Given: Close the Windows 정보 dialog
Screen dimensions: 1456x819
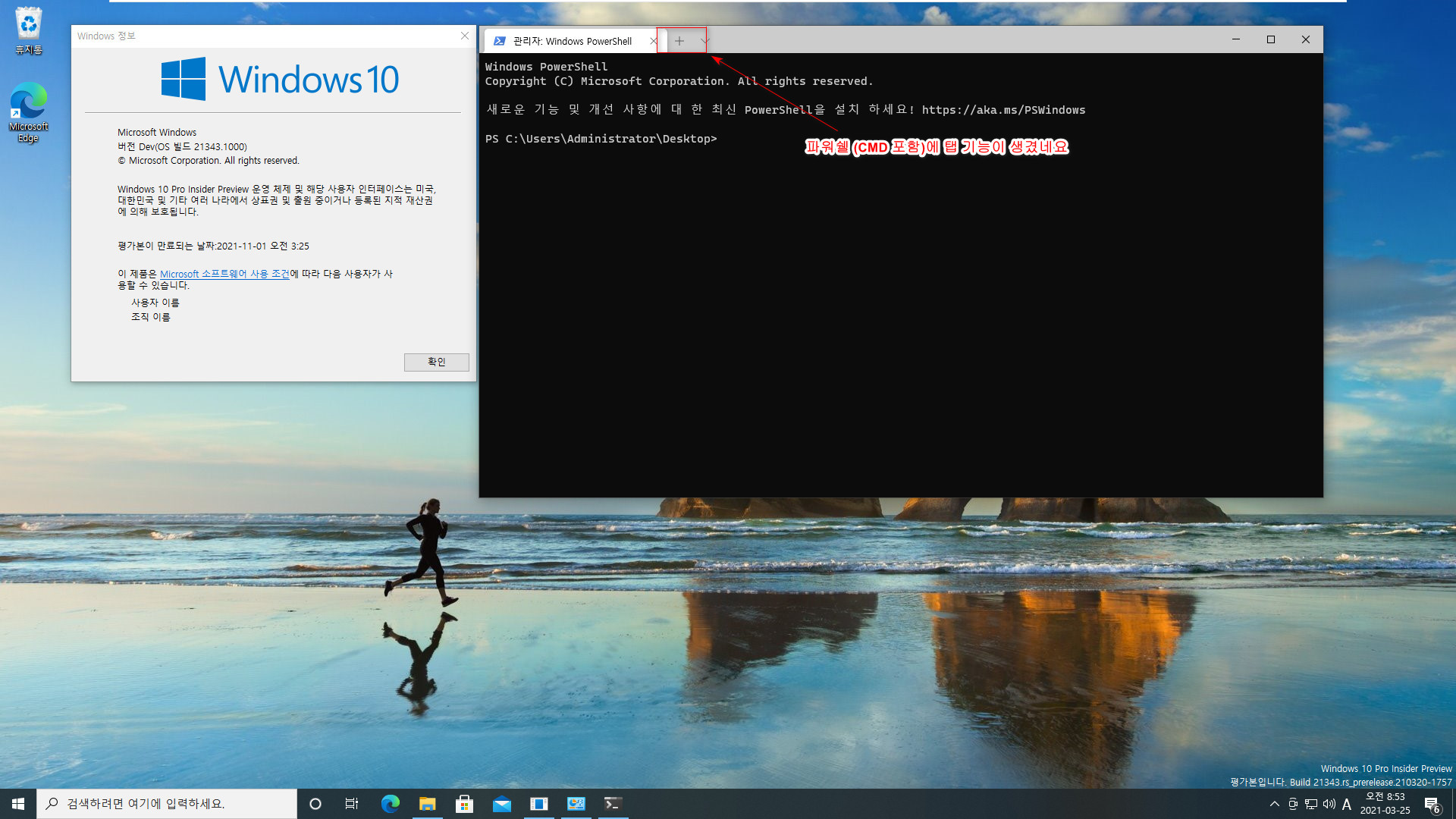Looking at the screenshot, I should pos(465,36).
